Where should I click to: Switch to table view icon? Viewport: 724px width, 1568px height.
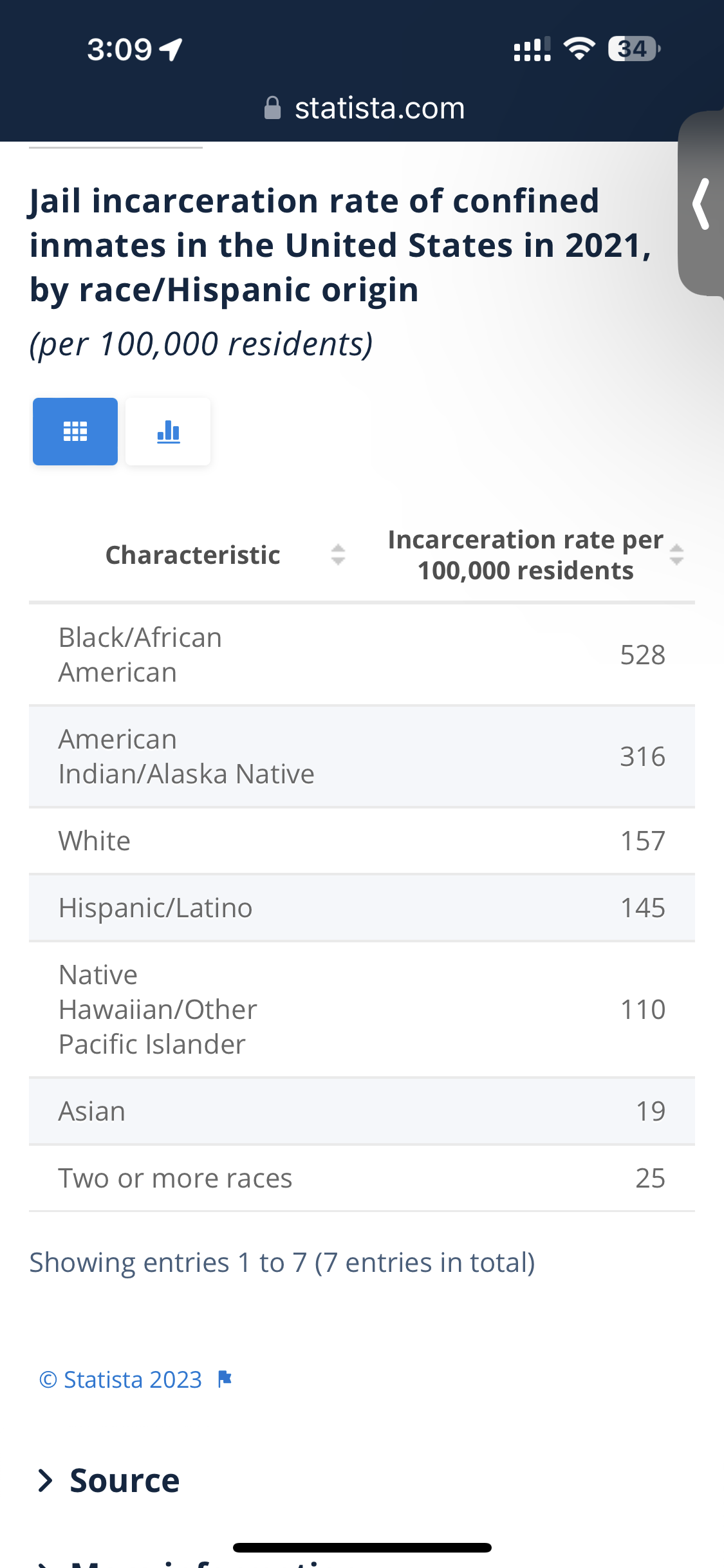coord(75,431)
